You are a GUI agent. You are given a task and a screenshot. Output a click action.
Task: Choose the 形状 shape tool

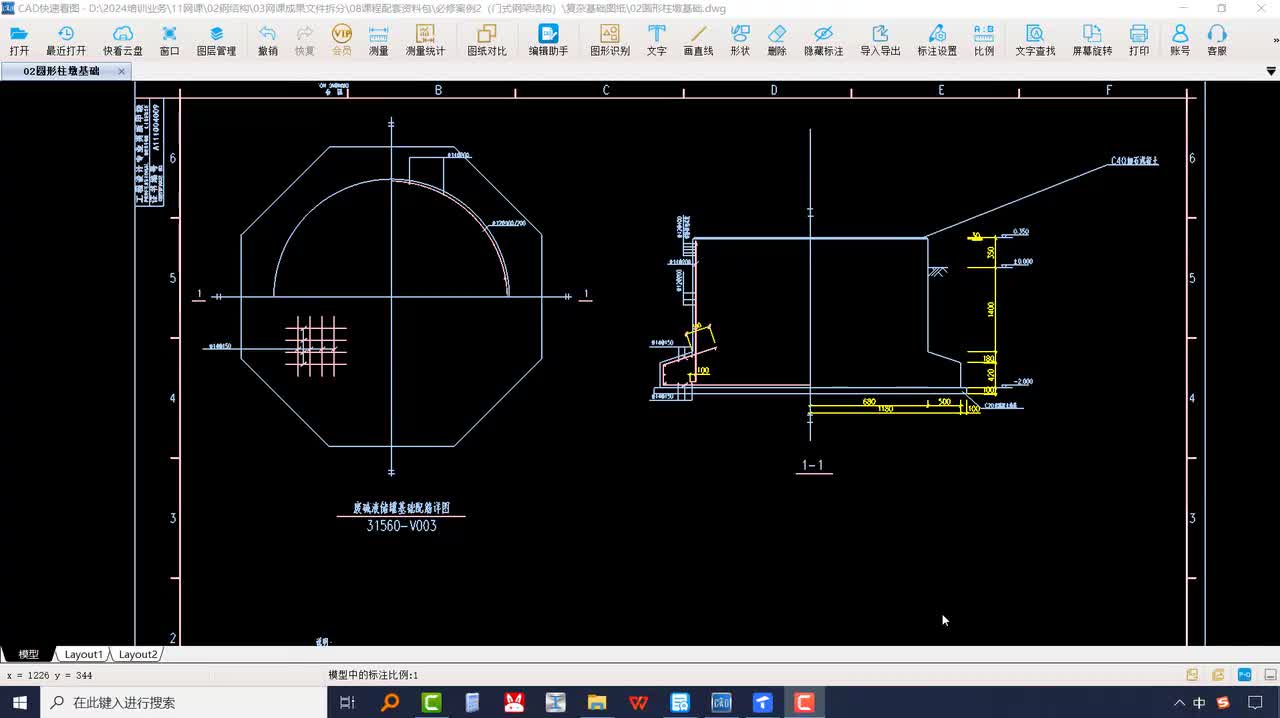[x=740, y=41]
